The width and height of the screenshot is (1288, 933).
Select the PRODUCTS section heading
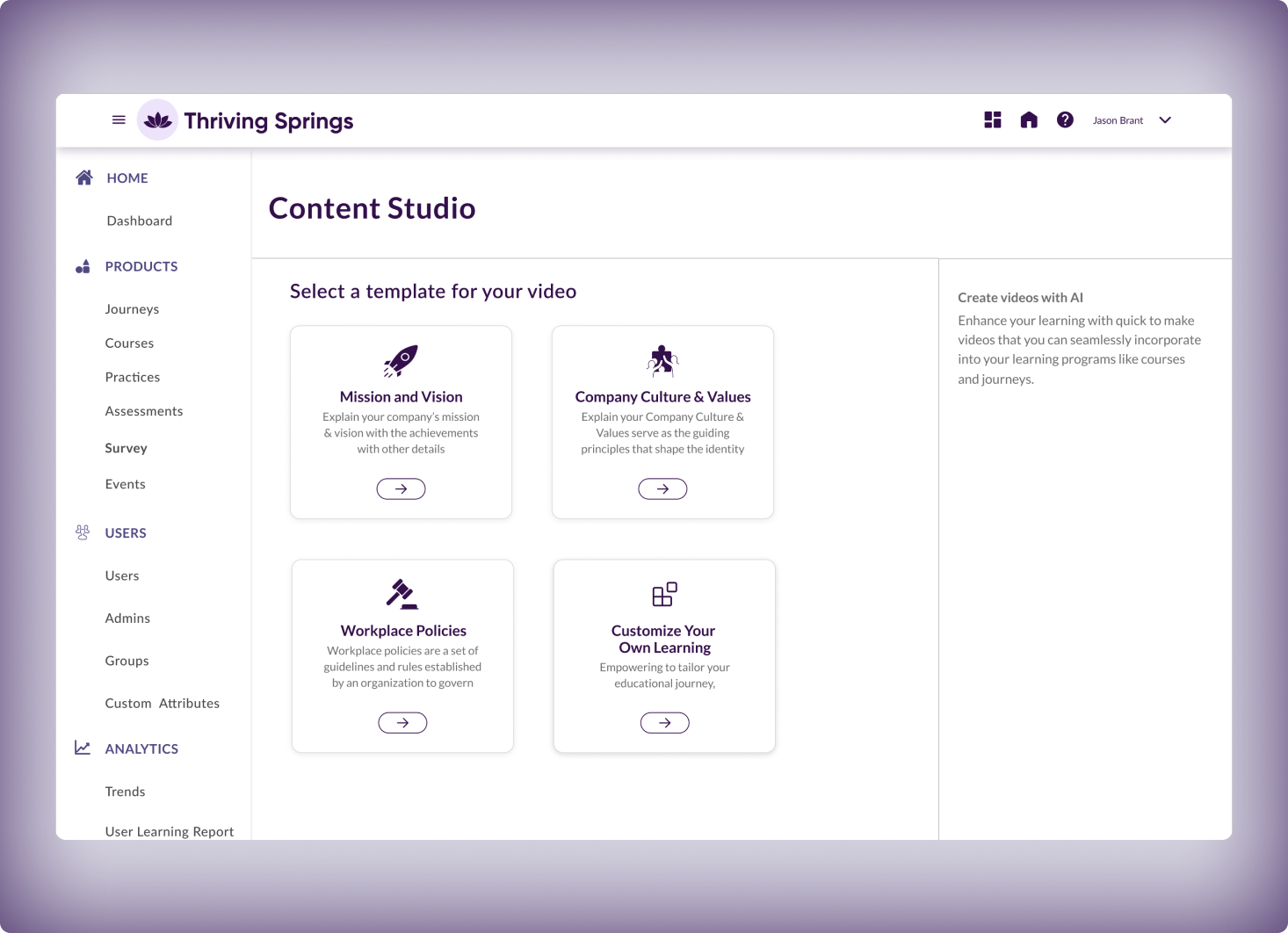[x=141, y=266]
